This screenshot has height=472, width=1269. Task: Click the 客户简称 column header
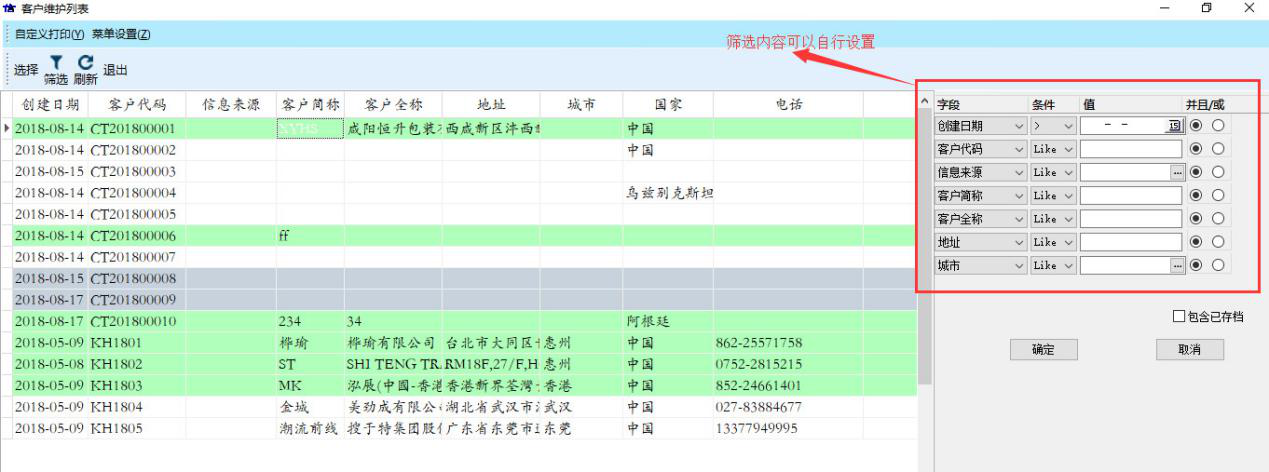310,104
